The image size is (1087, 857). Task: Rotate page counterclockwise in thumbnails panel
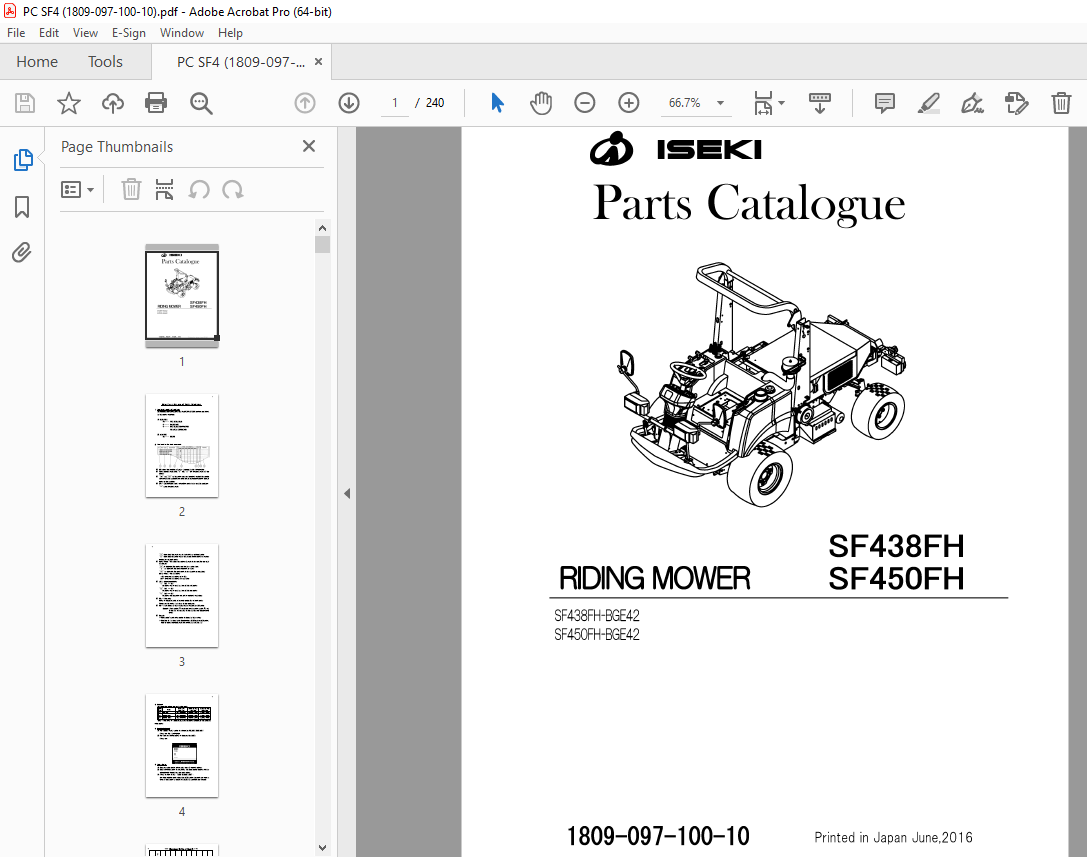[x=199, y=189]
